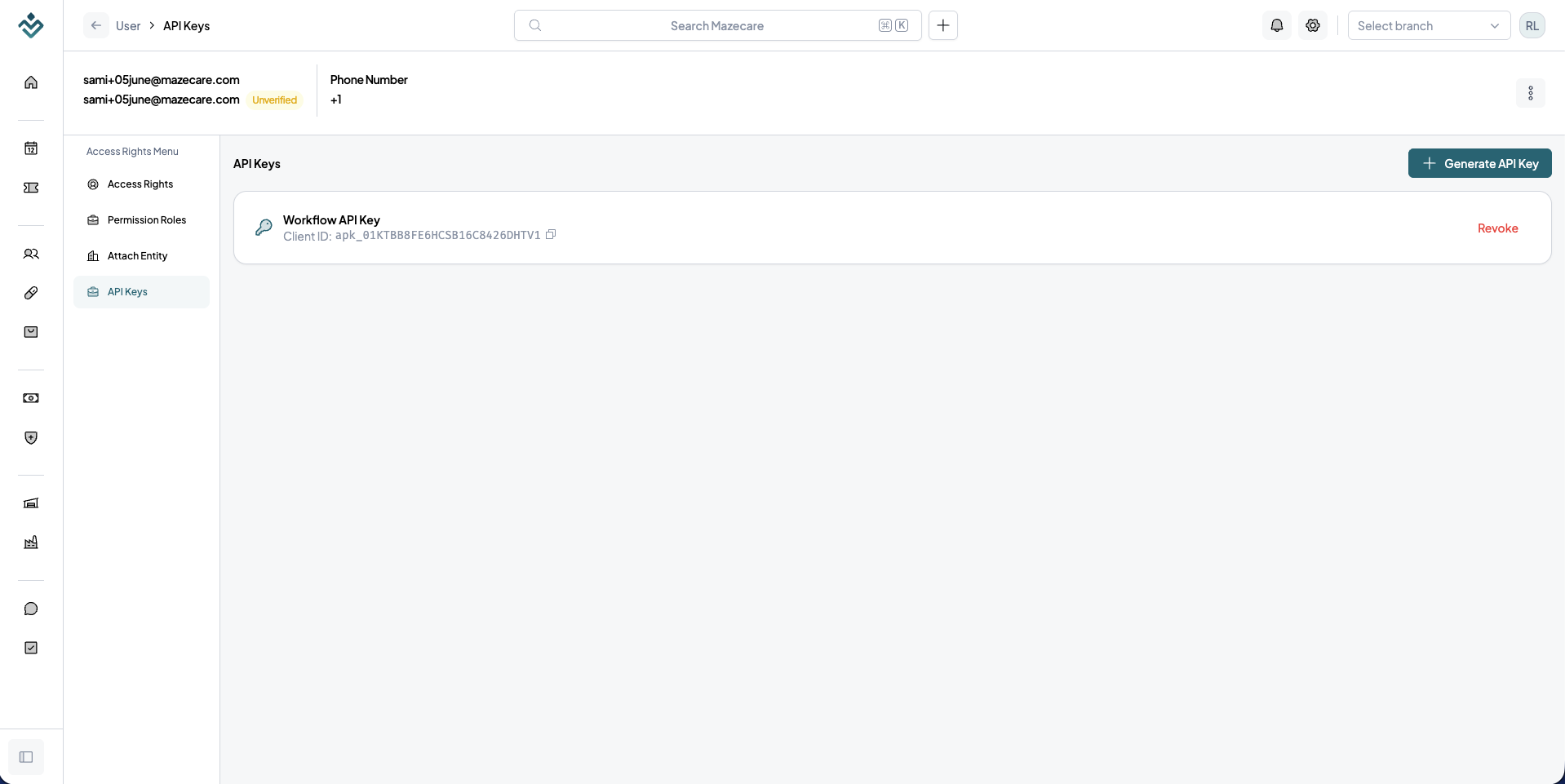Open the warehouse icon in the sidebar
This screenshot has width=1565, height=784.
pos(31,503)
